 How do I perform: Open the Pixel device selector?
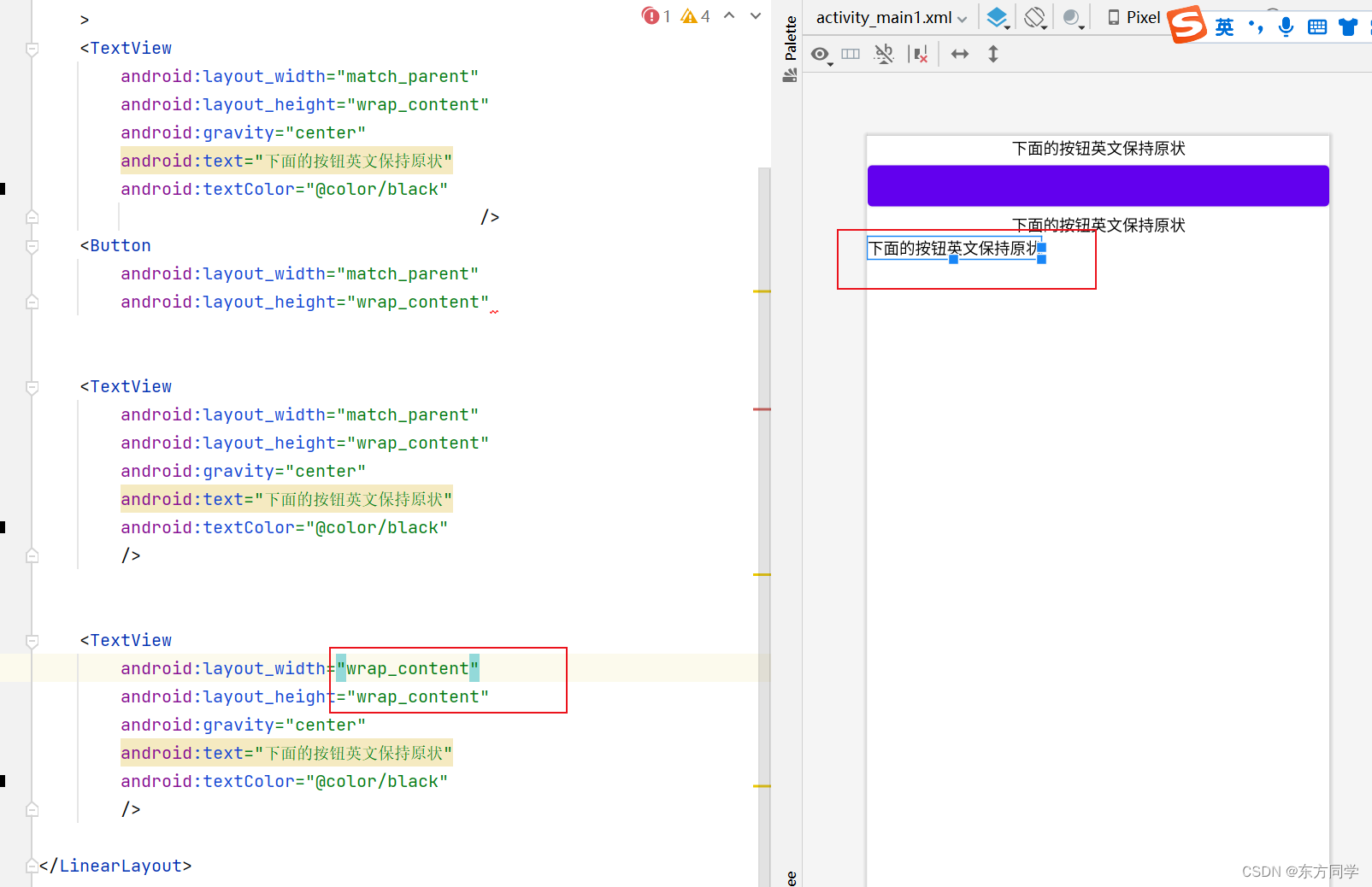click(1134, 17)
